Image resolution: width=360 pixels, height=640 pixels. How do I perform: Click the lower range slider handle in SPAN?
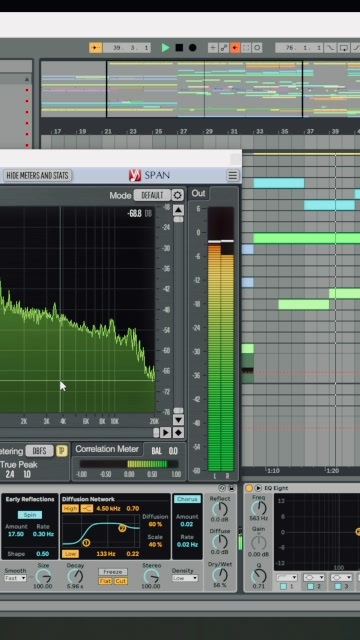178,410
